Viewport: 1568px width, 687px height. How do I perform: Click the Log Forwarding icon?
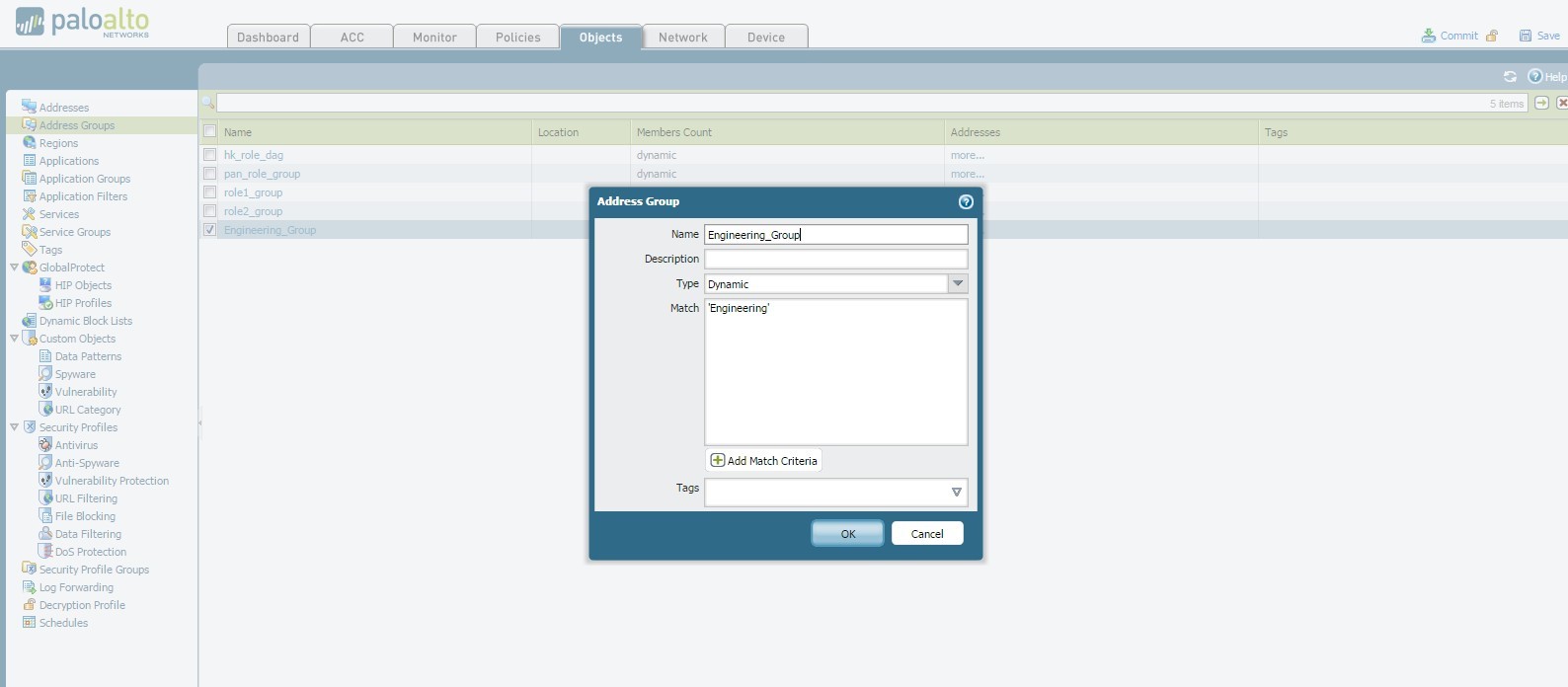[29, 586]
